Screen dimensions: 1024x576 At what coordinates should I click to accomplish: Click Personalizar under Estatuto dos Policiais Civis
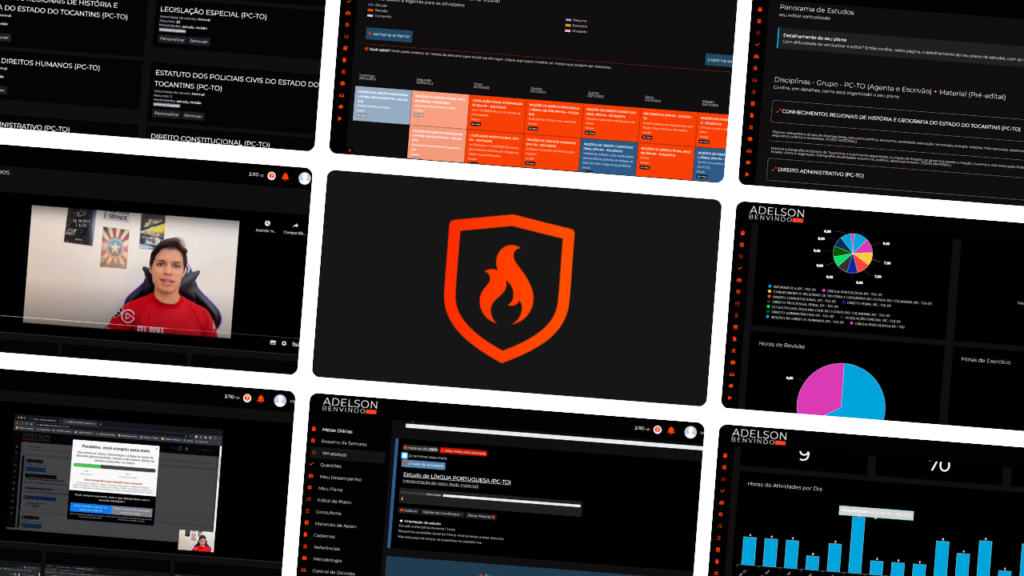click(166, 114)
